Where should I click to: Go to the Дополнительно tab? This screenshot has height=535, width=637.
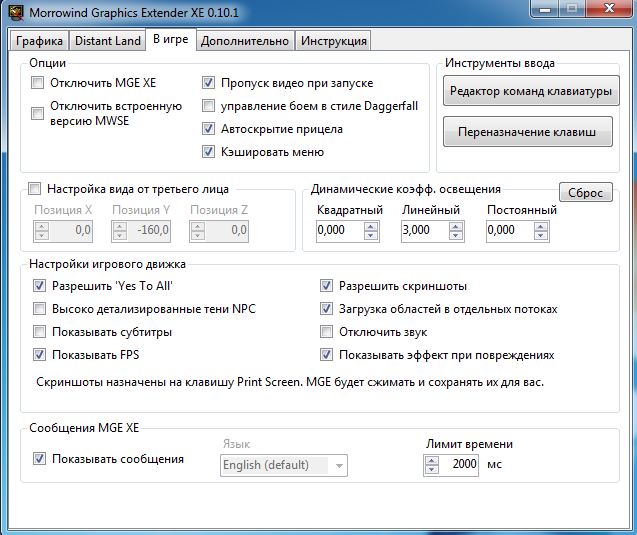pyautogui.click(x=245, y=41)
